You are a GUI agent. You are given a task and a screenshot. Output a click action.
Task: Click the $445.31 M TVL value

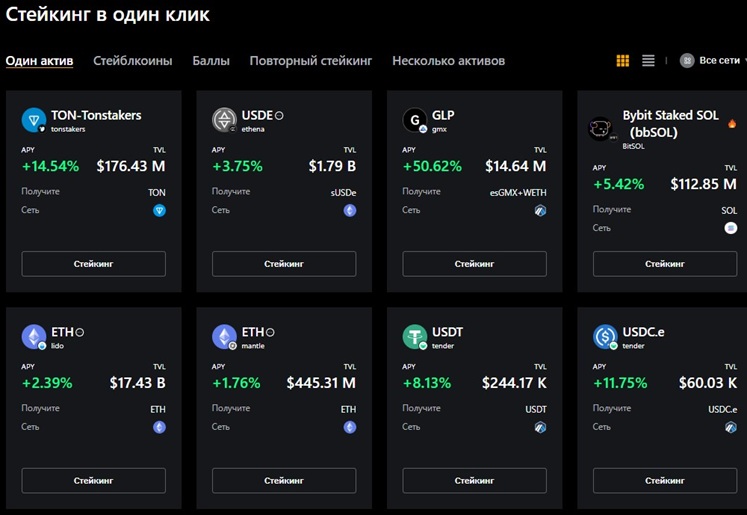coord(321,383)
